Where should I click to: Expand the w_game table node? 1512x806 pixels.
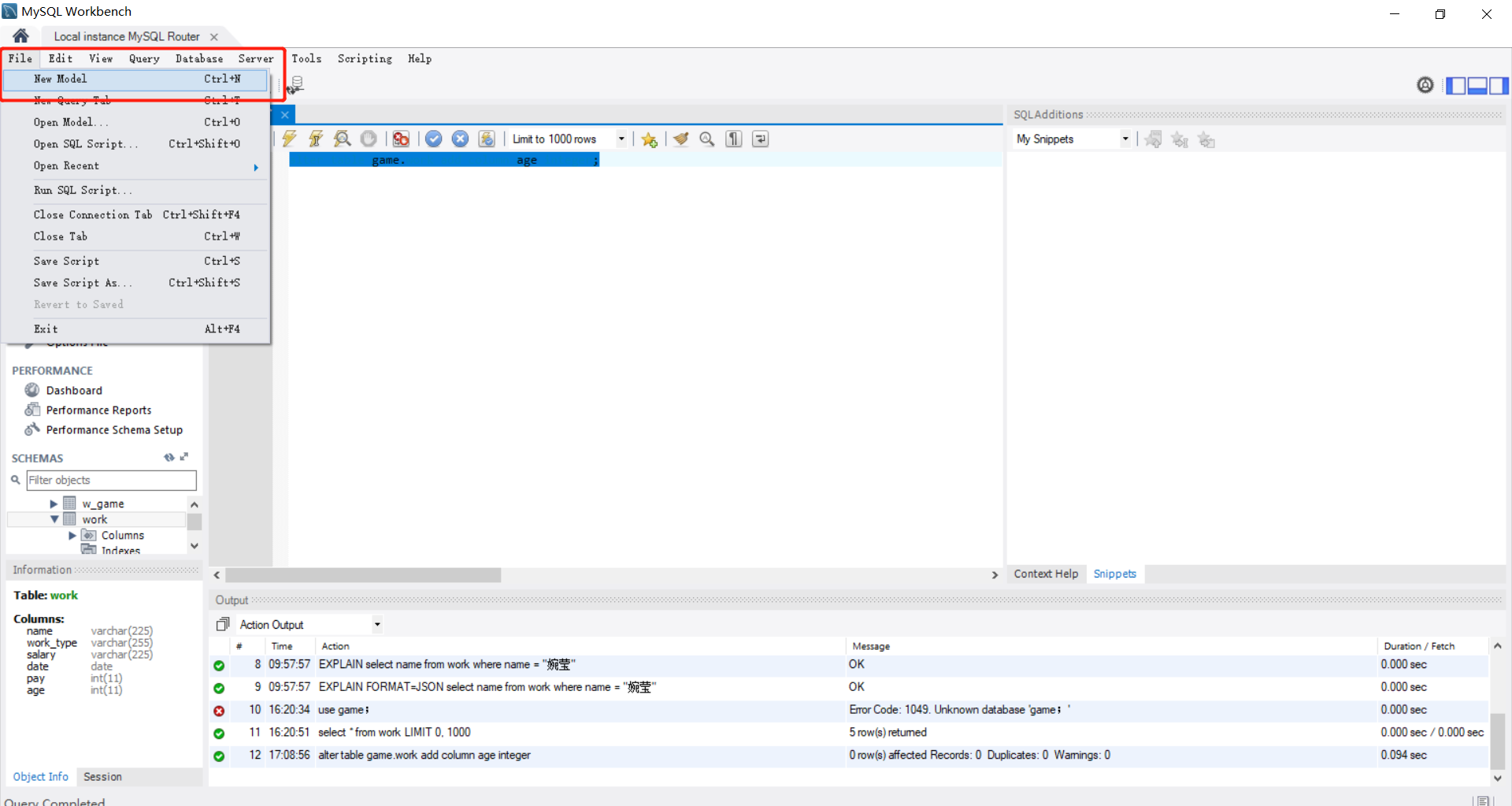tap(54, 503)
